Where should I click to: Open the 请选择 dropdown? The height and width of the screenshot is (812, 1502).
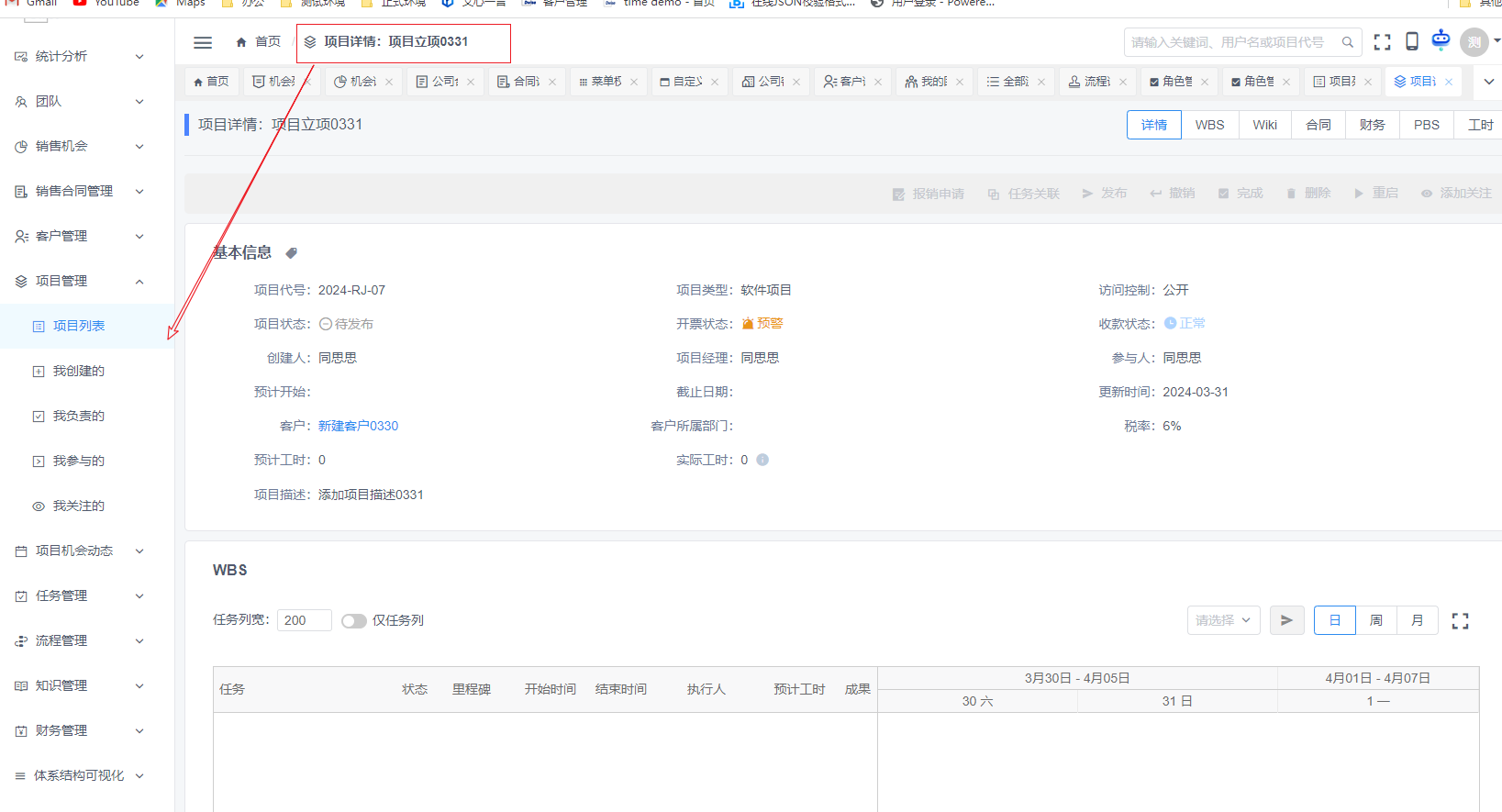[x=1222, y=620]
